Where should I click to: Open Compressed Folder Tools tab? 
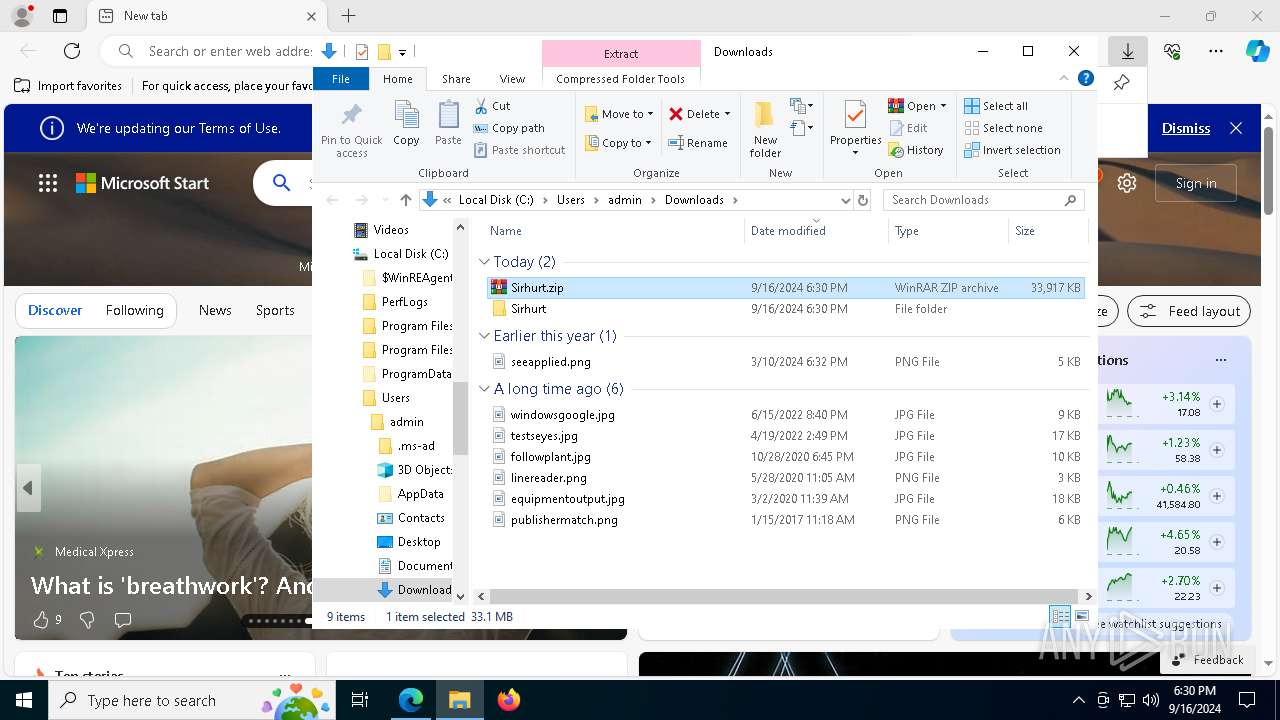(621, 79)
